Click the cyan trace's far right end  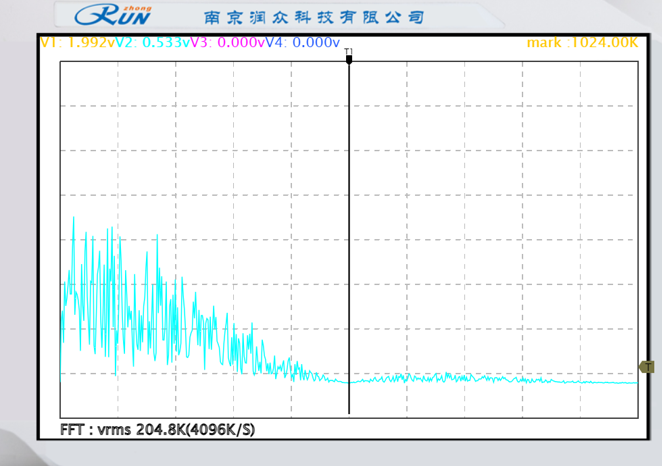tap(635, 382)
